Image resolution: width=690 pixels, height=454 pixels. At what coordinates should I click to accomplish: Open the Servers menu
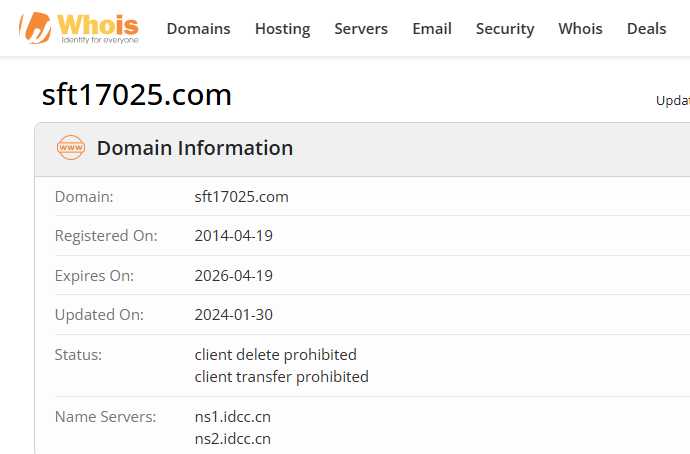click(x=361, y=29)
